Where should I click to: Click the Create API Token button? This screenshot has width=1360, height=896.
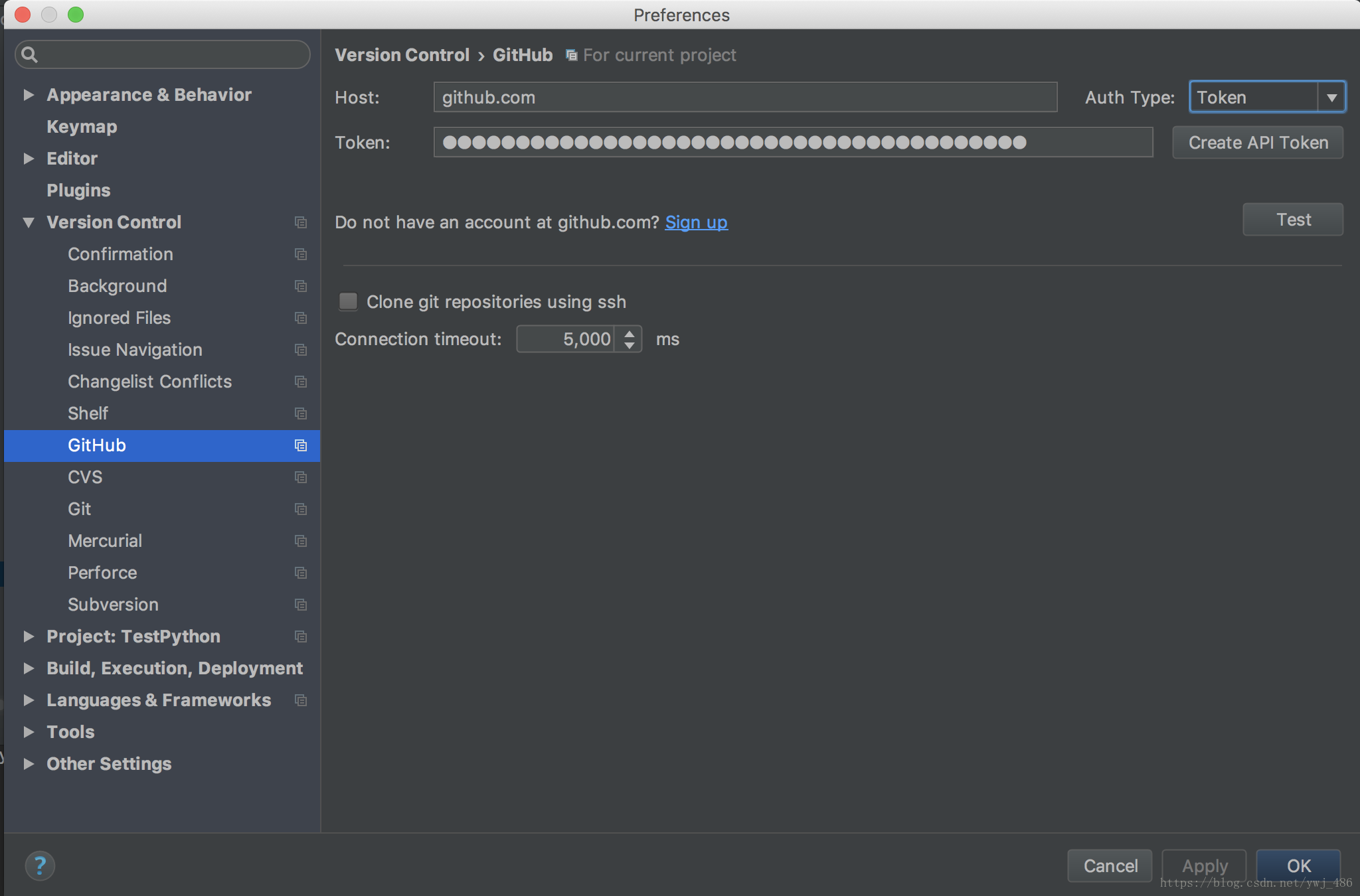click(1258, 143)
